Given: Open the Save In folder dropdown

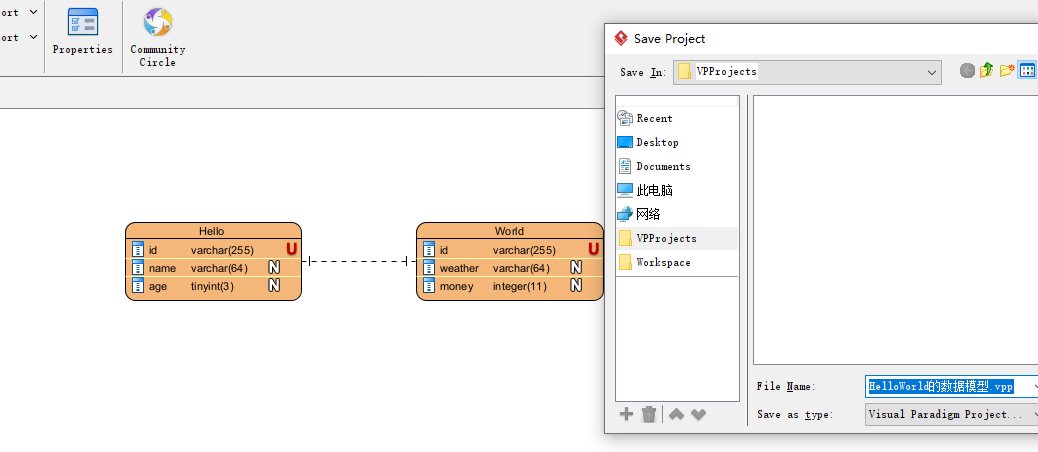Looking at the screenshot, I should tap(932, 72).
